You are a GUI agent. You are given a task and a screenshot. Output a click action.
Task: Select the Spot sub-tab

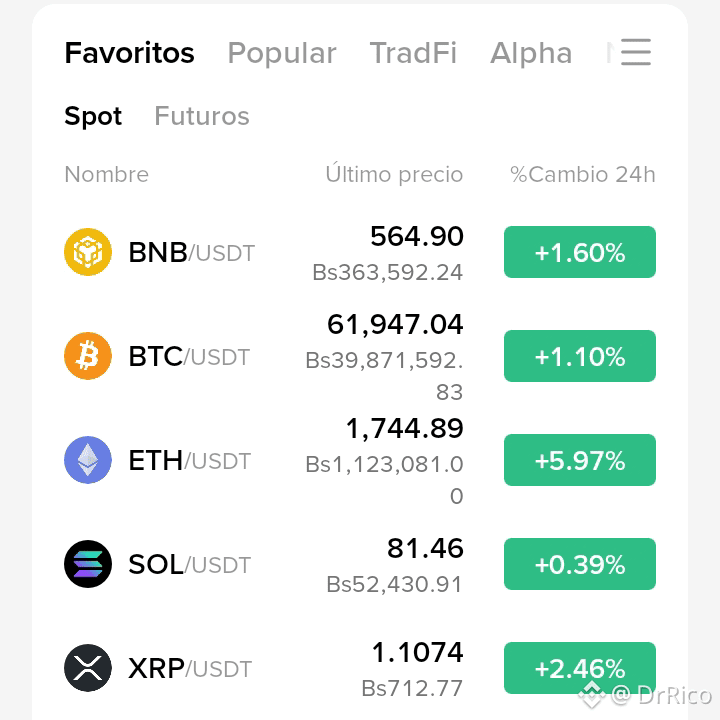[x=93, y=116]
